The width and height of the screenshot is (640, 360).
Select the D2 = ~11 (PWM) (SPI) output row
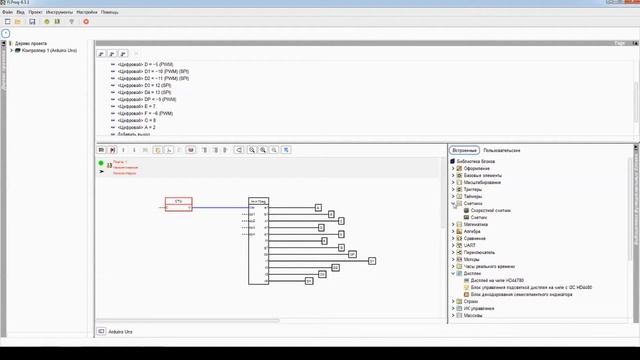pyautogui.click(x=153, y=78)
